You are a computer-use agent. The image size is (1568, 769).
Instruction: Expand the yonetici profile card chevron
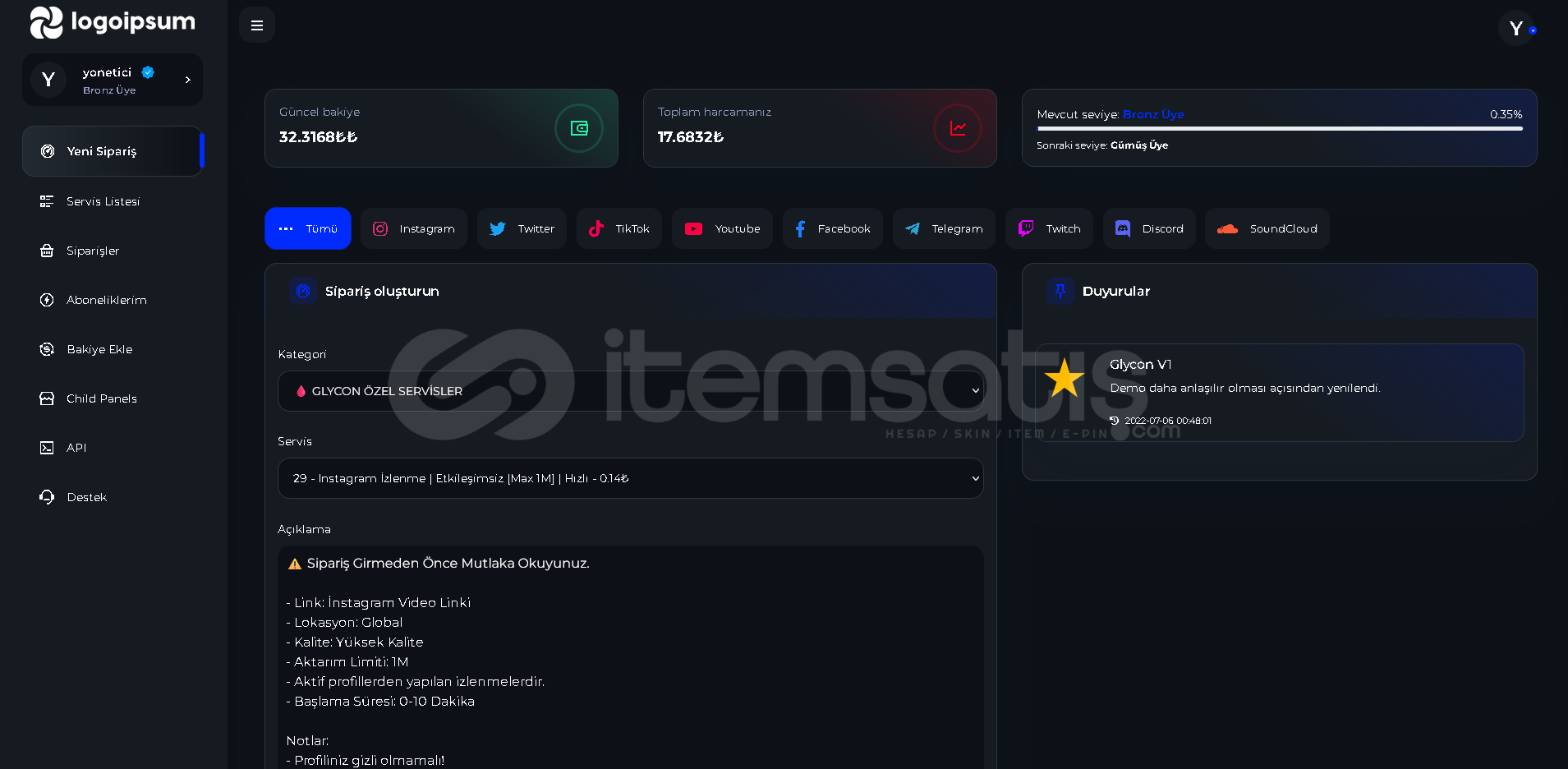point(188,80)
